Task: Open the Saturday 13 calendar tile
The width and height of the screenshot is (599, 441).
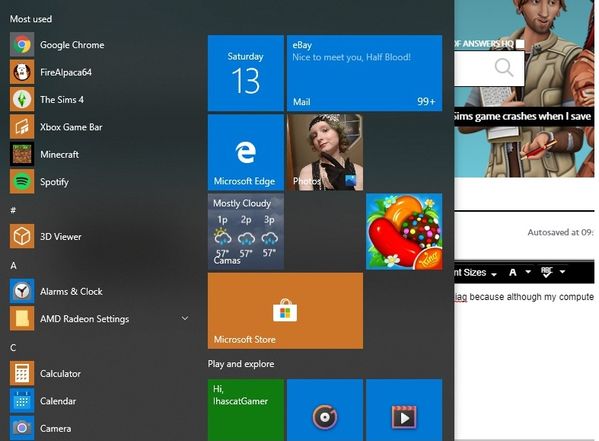Action: (246, 73)
